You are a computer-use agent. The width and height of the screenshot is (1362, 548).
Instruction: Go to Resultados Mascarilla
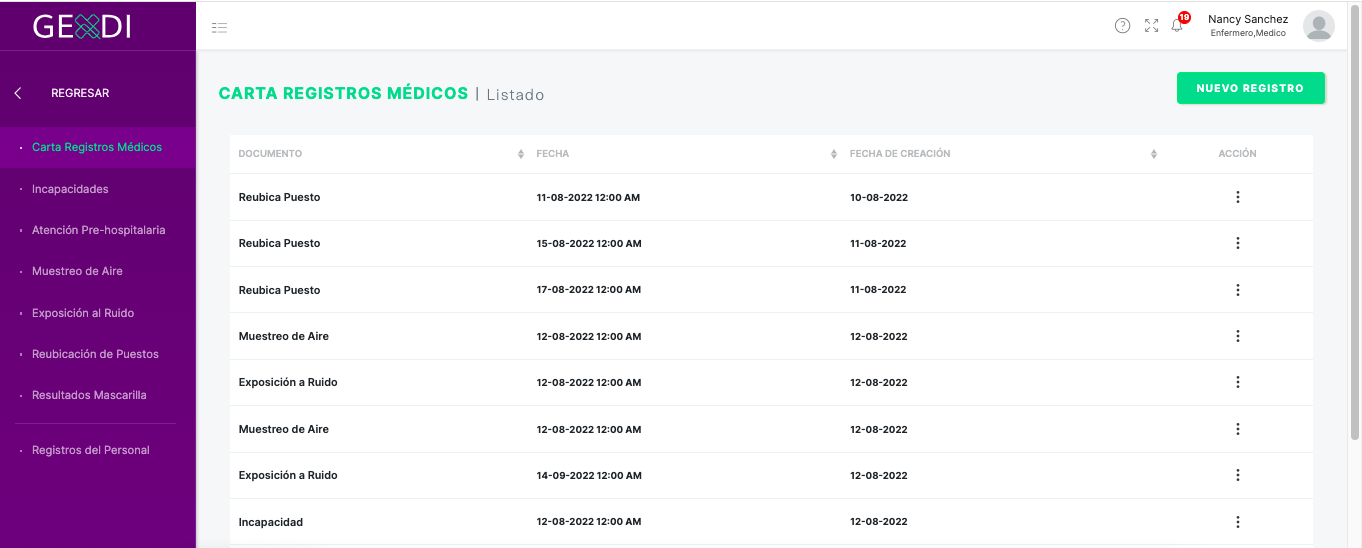coord(89,395)
